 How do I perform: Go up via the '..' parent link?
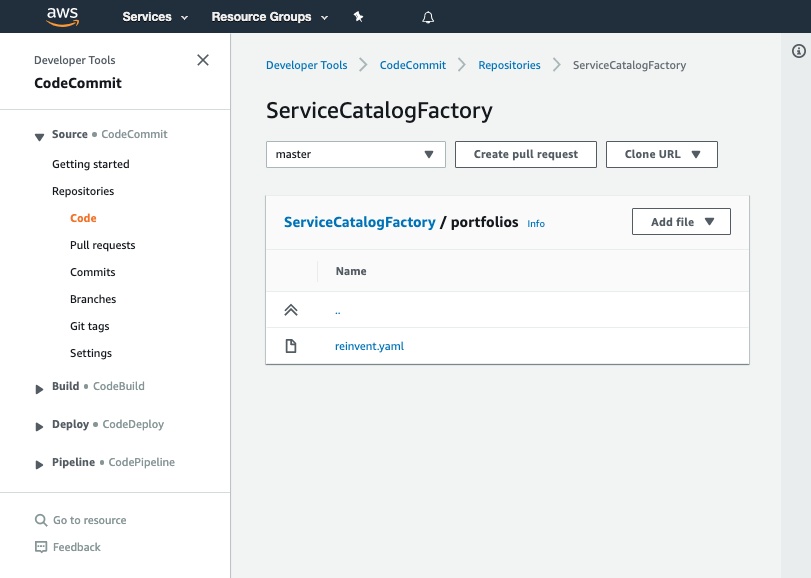338,311
